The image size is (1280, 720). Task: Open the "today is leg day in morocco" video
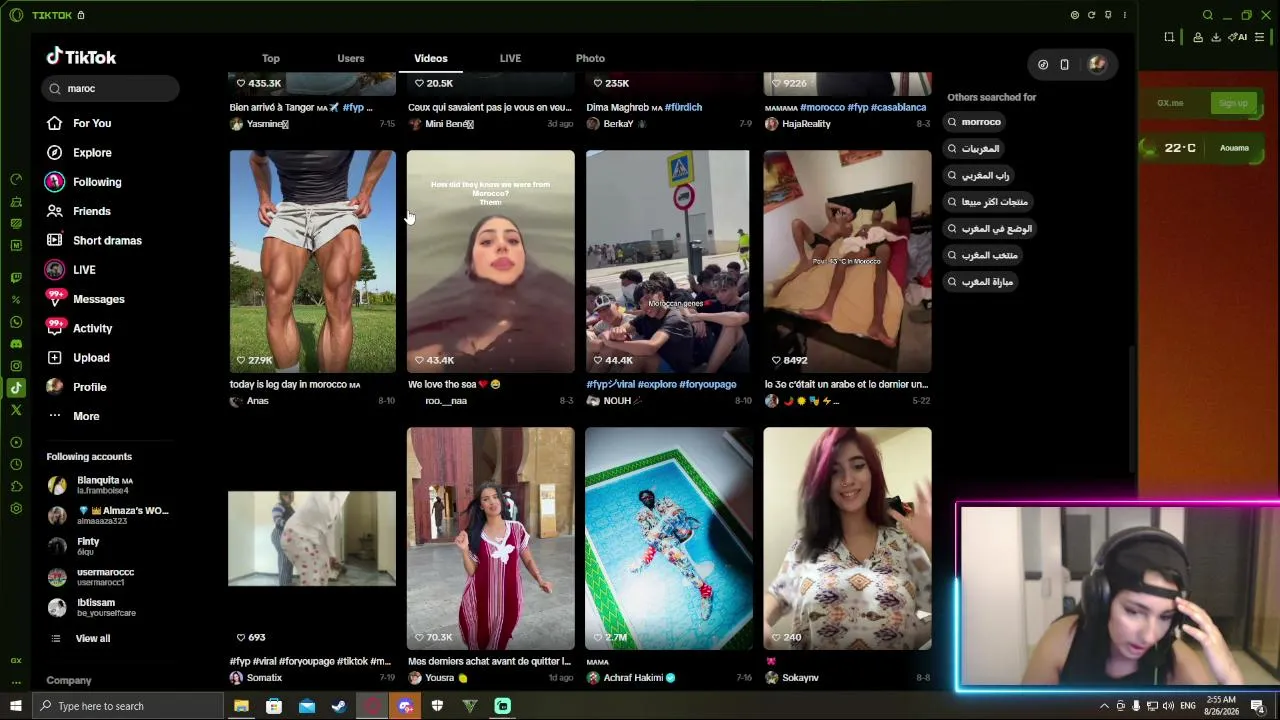312,261
